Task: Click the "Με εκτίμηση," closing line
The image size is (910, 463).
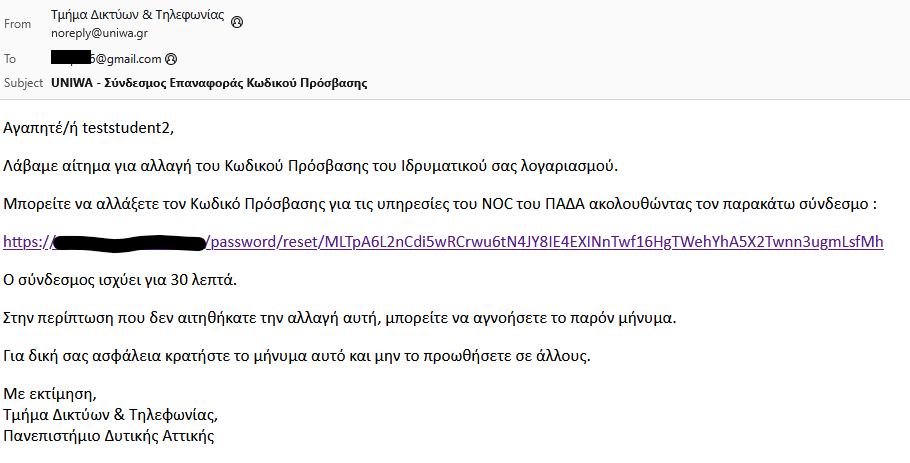Action: coord(50,394)
